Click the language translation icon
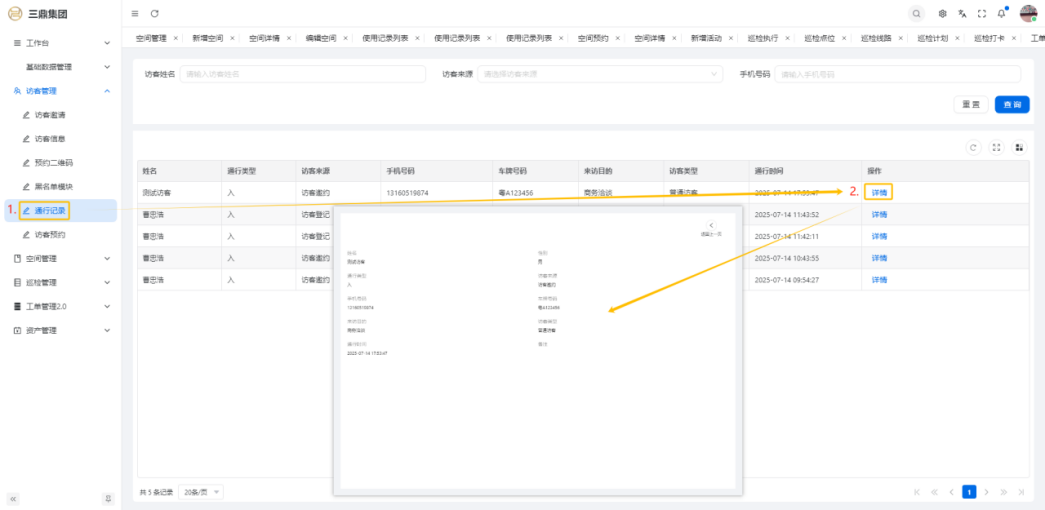Screen dimensions: 1045x510 tap(962, 13)
